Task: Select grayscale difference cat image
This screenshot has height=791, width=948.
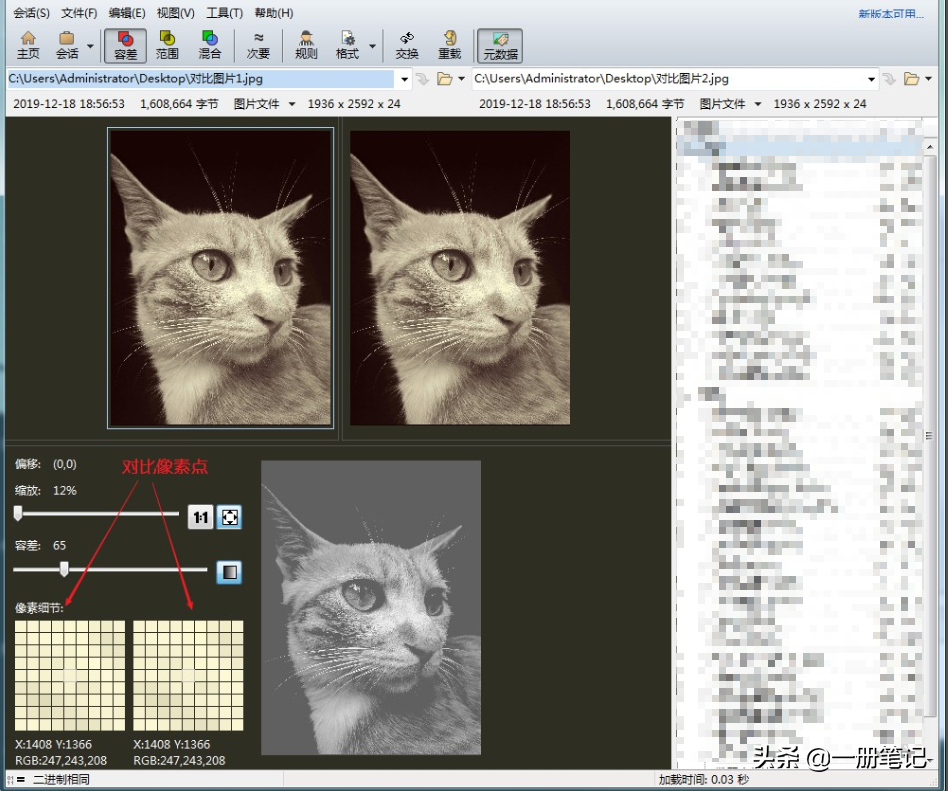Action: pyautogui.click(x=371, y=608)
